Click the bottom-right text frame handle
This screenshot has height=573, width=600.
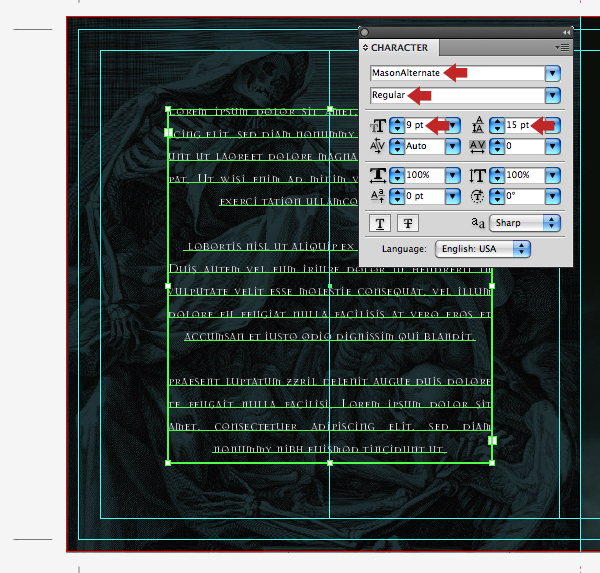492,463
